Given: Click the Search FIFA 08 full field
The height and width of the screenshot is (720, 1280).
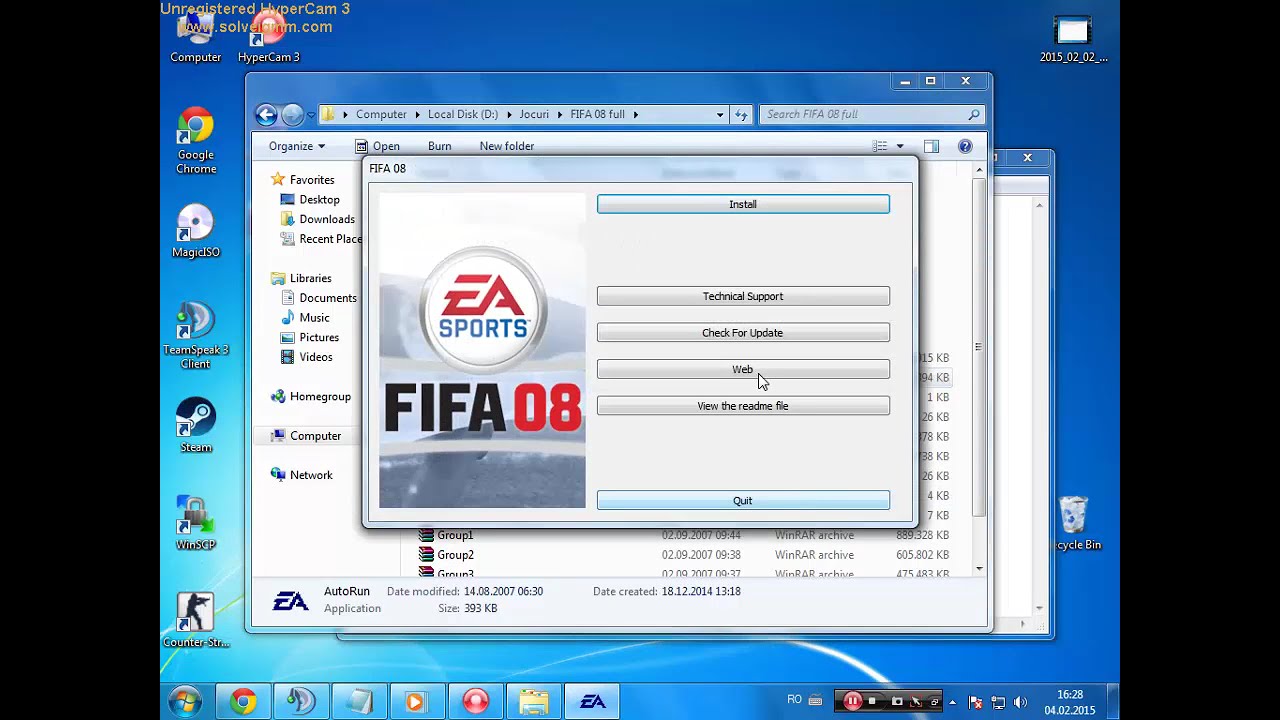Looking at the screenshot, I should [x=871, y=115].
